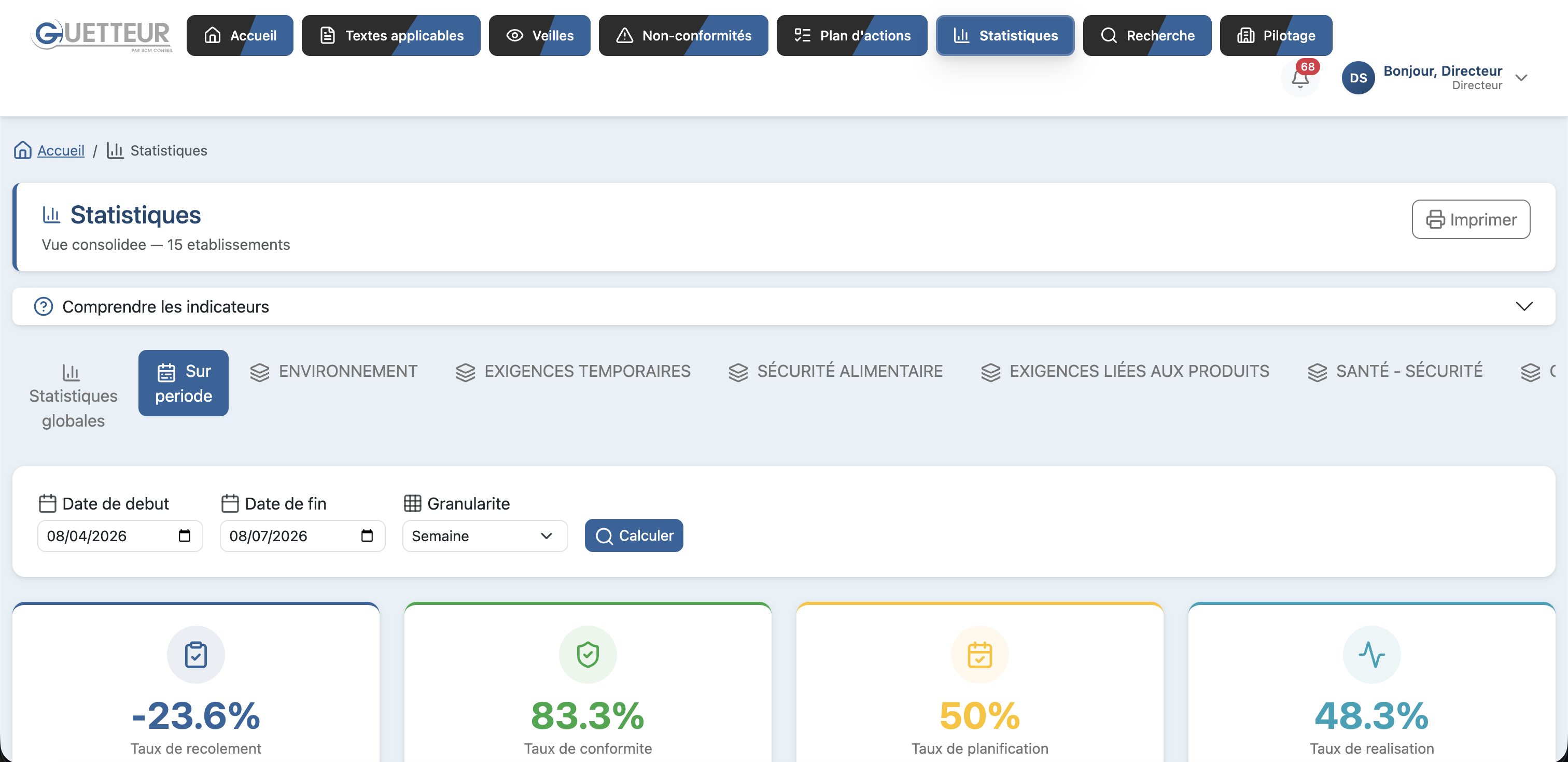Click Vue consolidee 15 etablissements subtitle
The height and width of the screenshot is (762, 1568).
point(165,245)
